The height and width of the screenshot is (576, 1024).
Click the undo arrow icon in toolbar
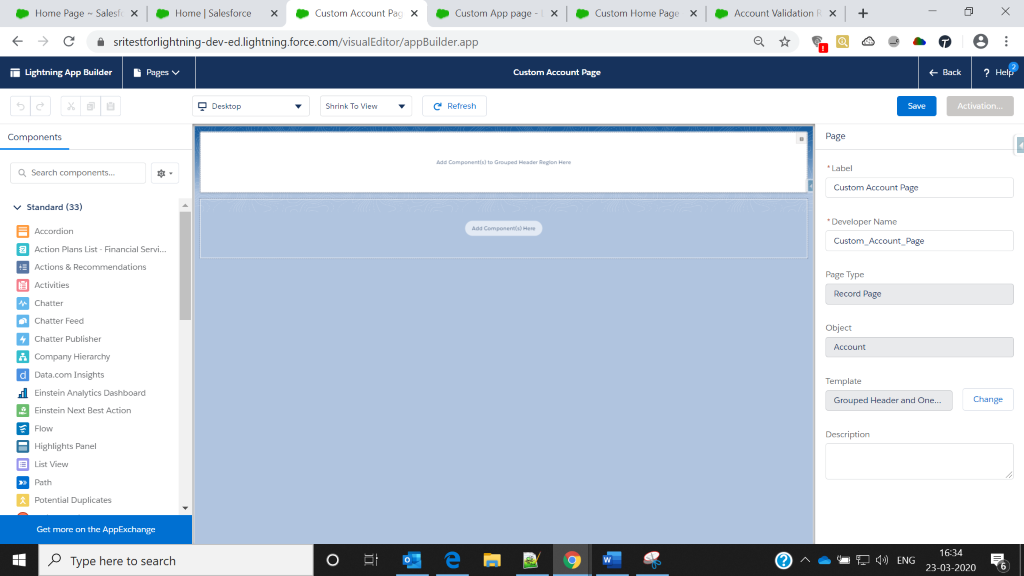tap(20, 106)
